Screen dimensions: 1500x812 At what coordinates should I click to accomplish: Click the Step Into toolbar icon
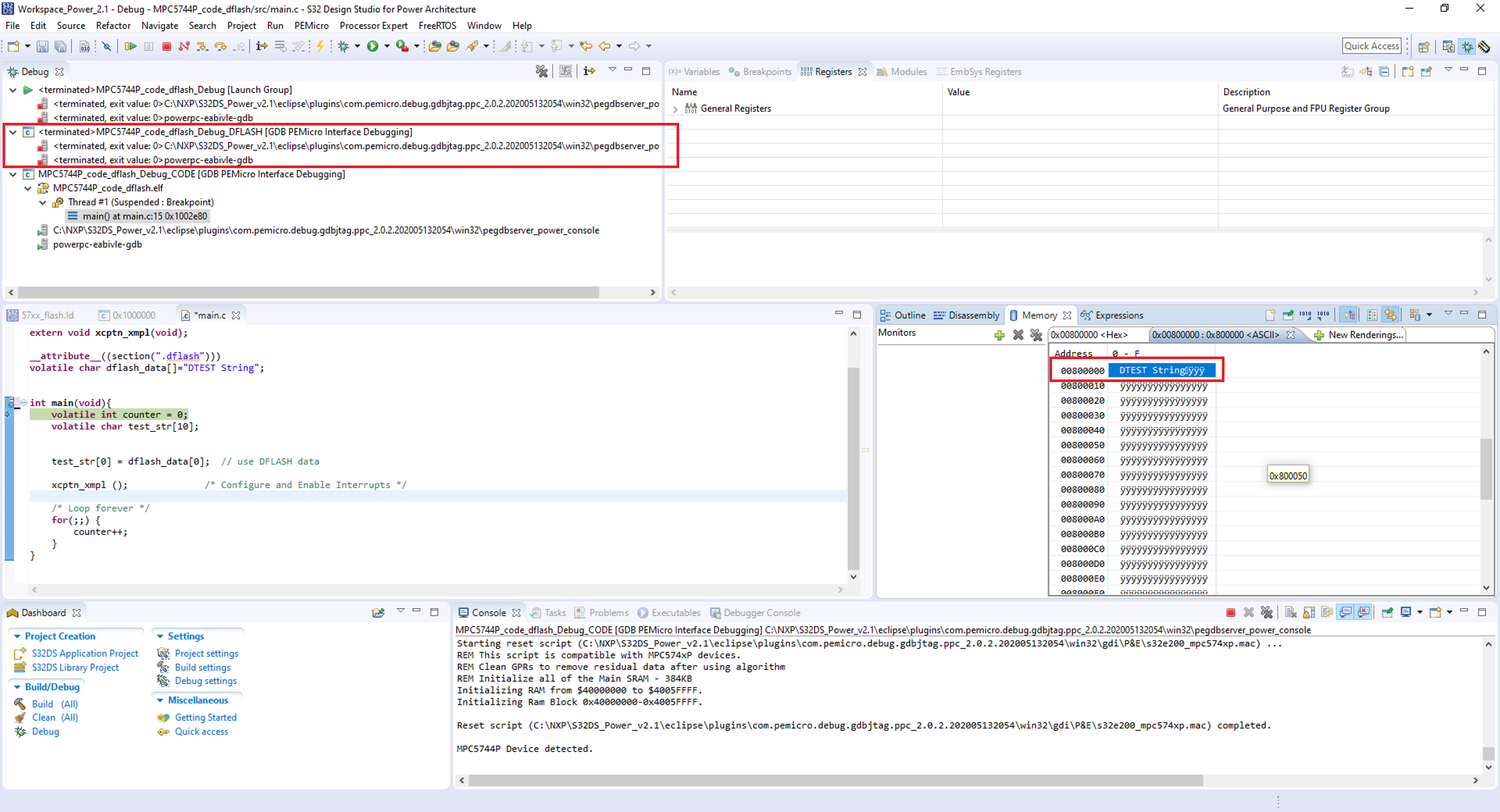click(202, 46)
